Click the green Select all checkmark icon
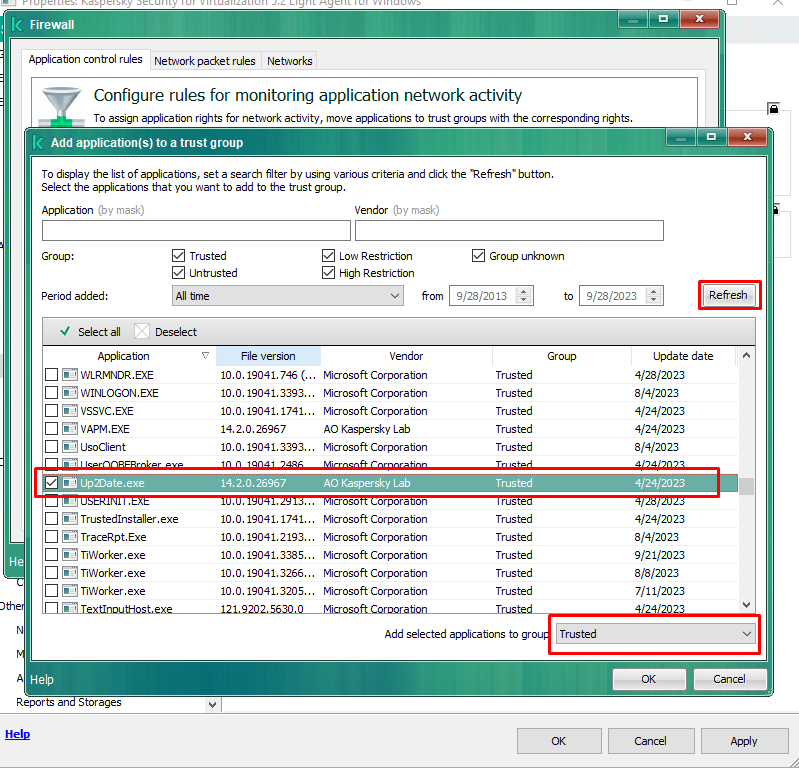Screen dimensions: 799x768 coord(65,331)
